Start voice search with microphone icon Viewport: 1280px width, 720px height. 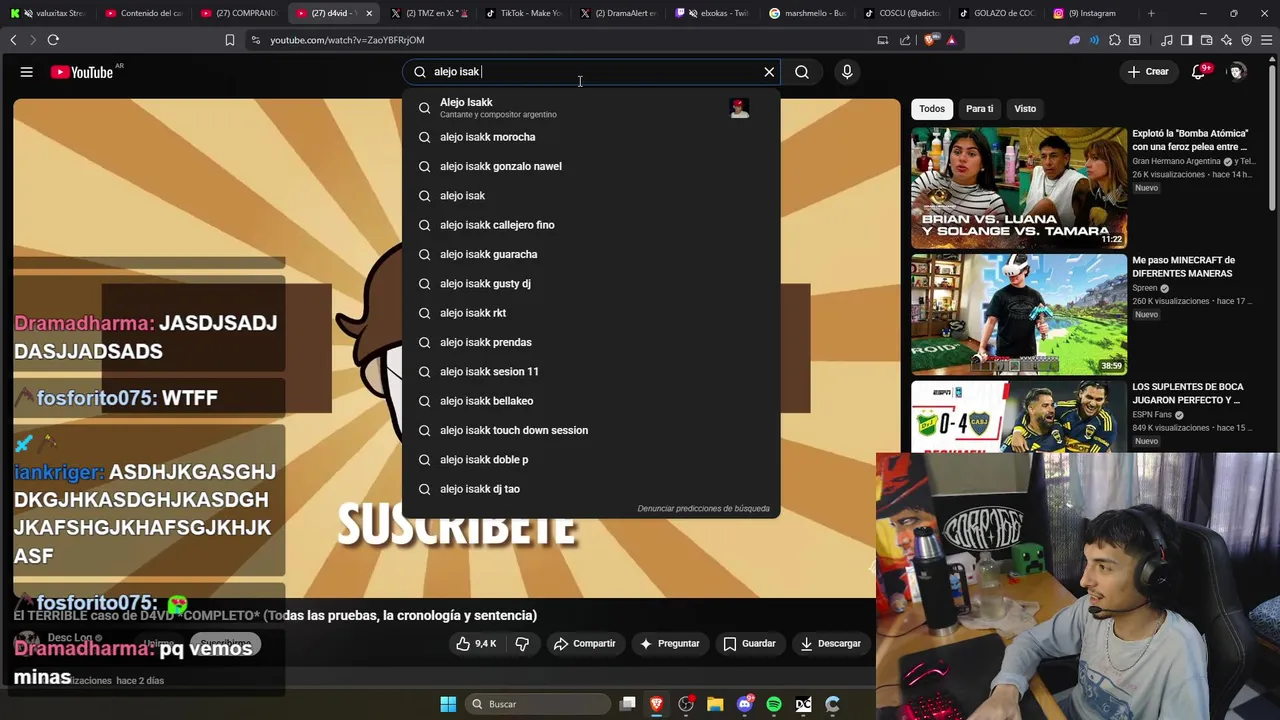tap(847, 72)
